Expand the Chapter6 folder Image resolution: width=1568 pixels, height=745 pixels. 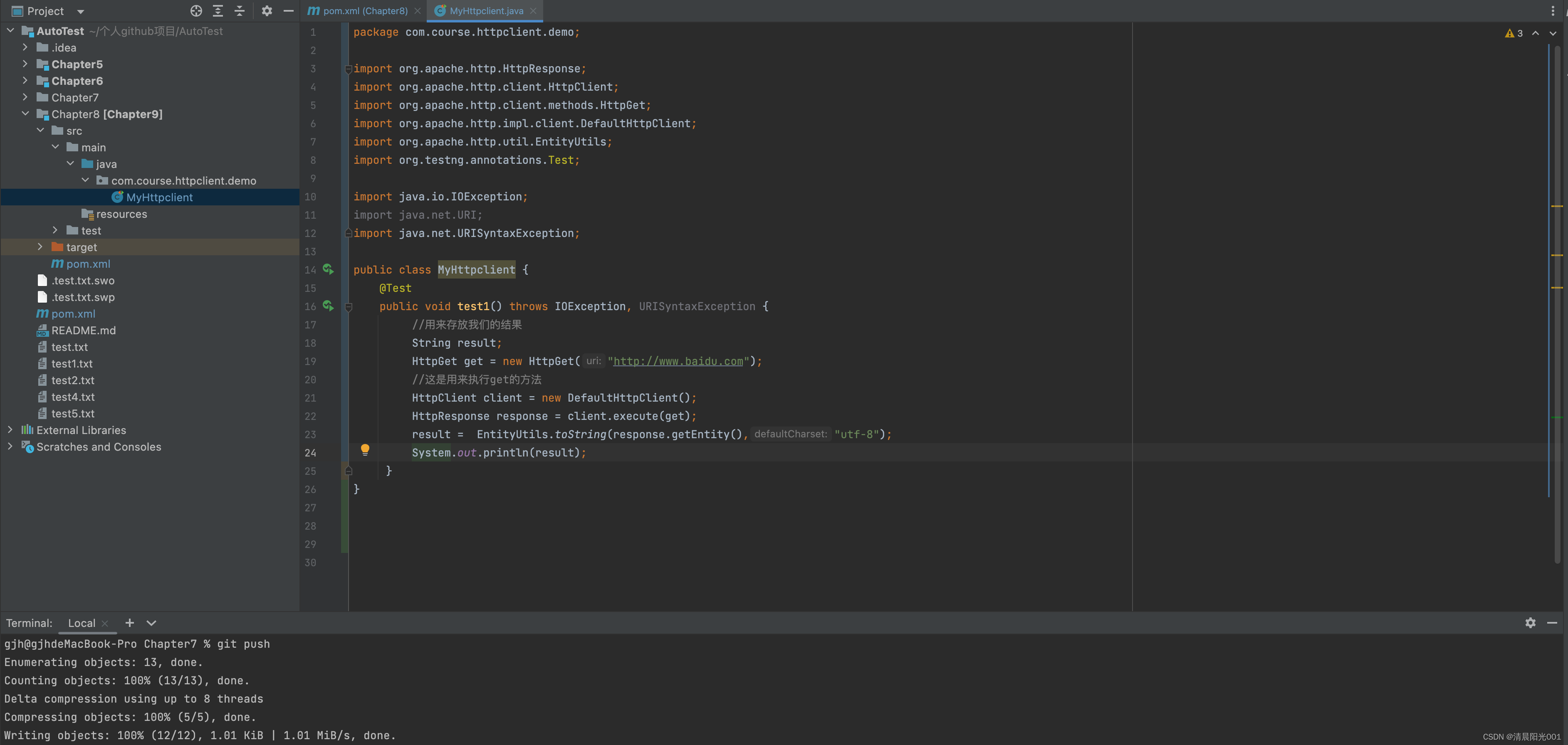pos(25,80)
